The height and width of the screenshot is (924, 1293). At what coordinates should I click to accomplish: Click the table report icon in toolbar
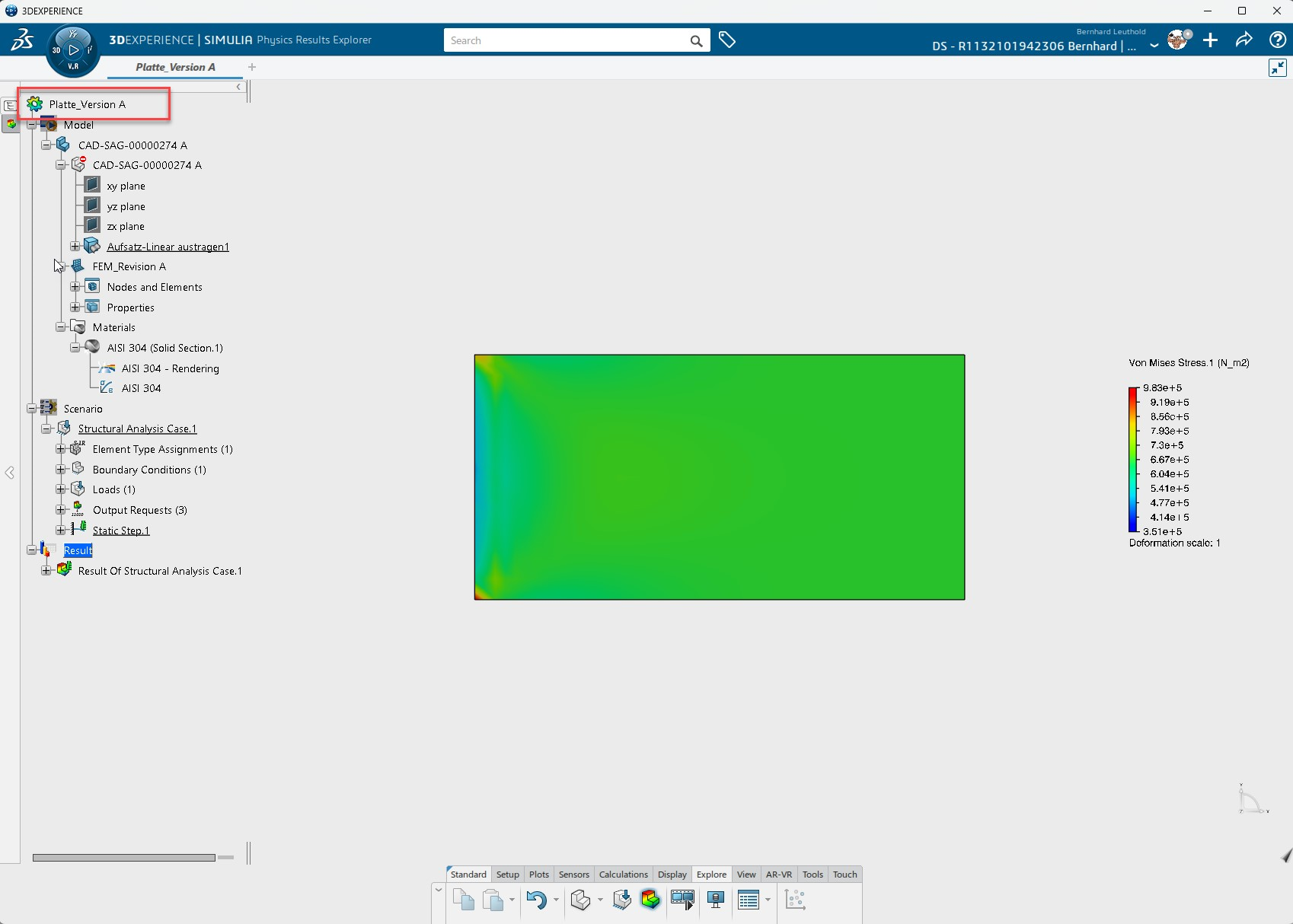tap(749, 900)
